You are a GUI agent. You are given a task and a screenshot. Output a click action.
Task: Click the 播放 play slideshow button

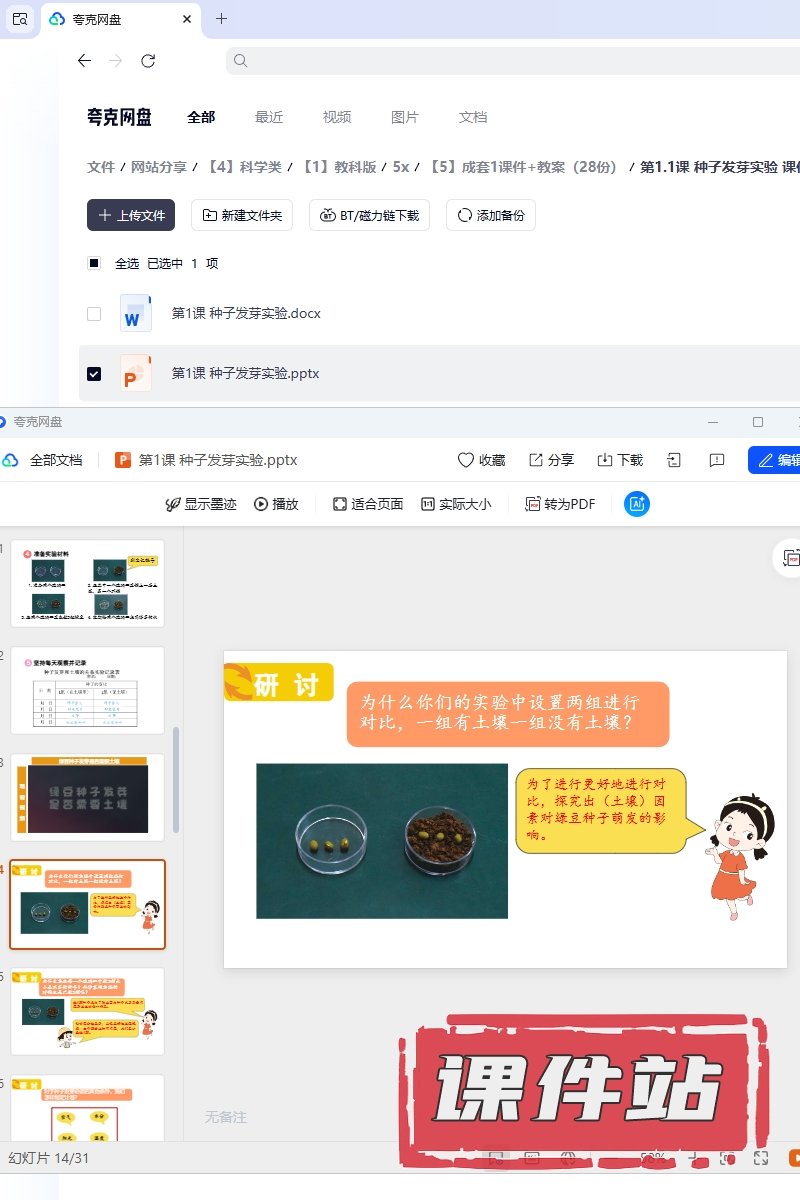276,504
